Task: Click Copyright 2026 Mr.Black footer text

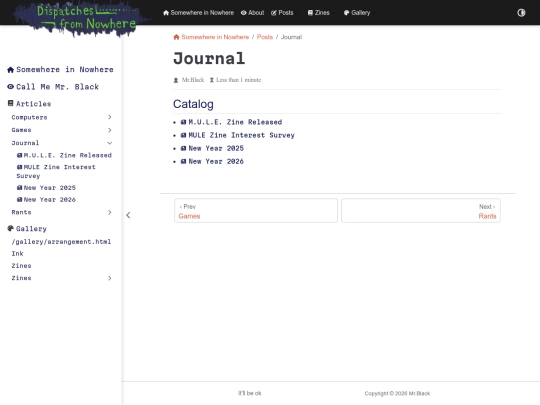Action: coord(397,393)
